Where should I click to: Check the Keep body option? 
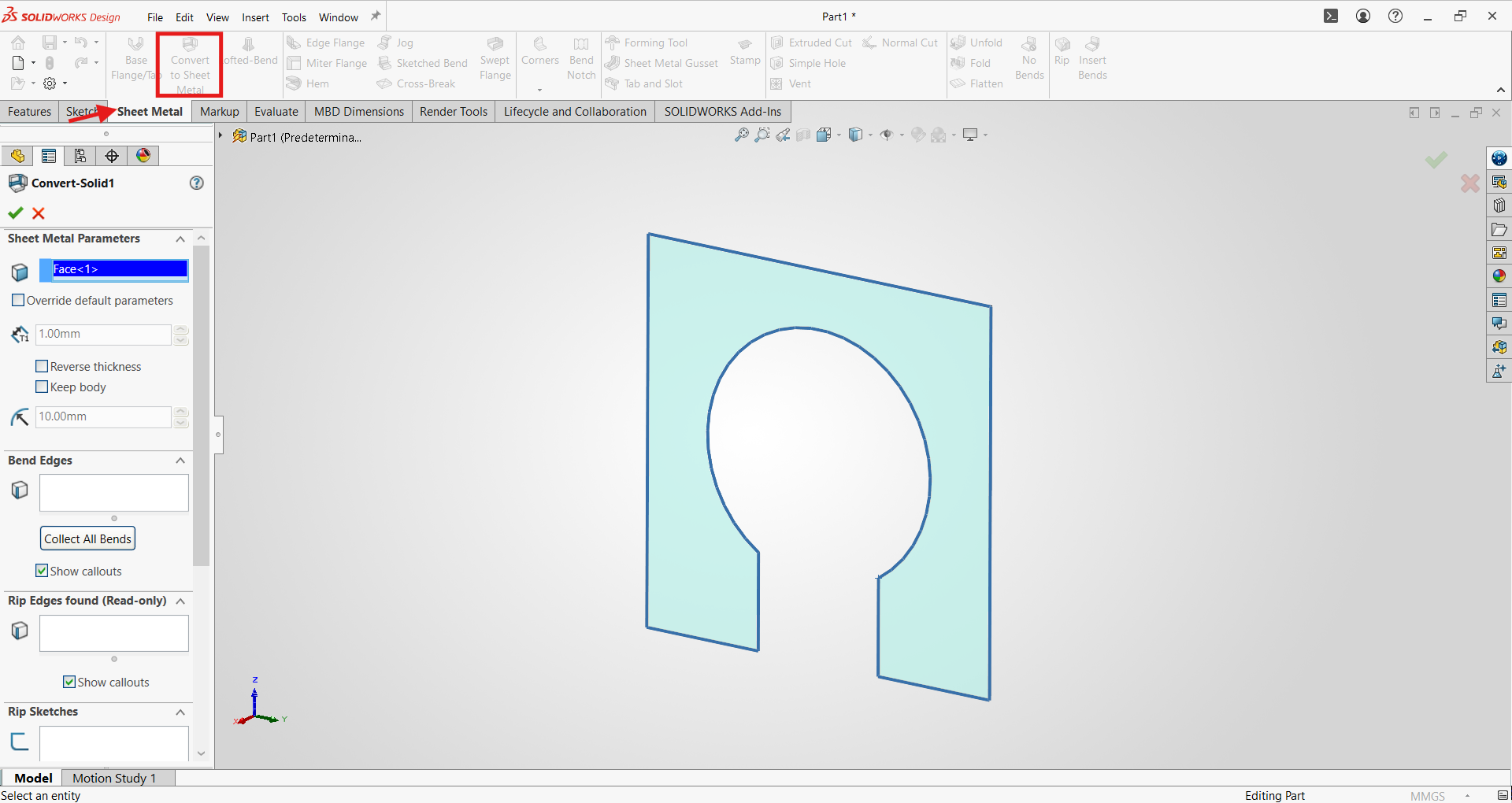point(42,387)
